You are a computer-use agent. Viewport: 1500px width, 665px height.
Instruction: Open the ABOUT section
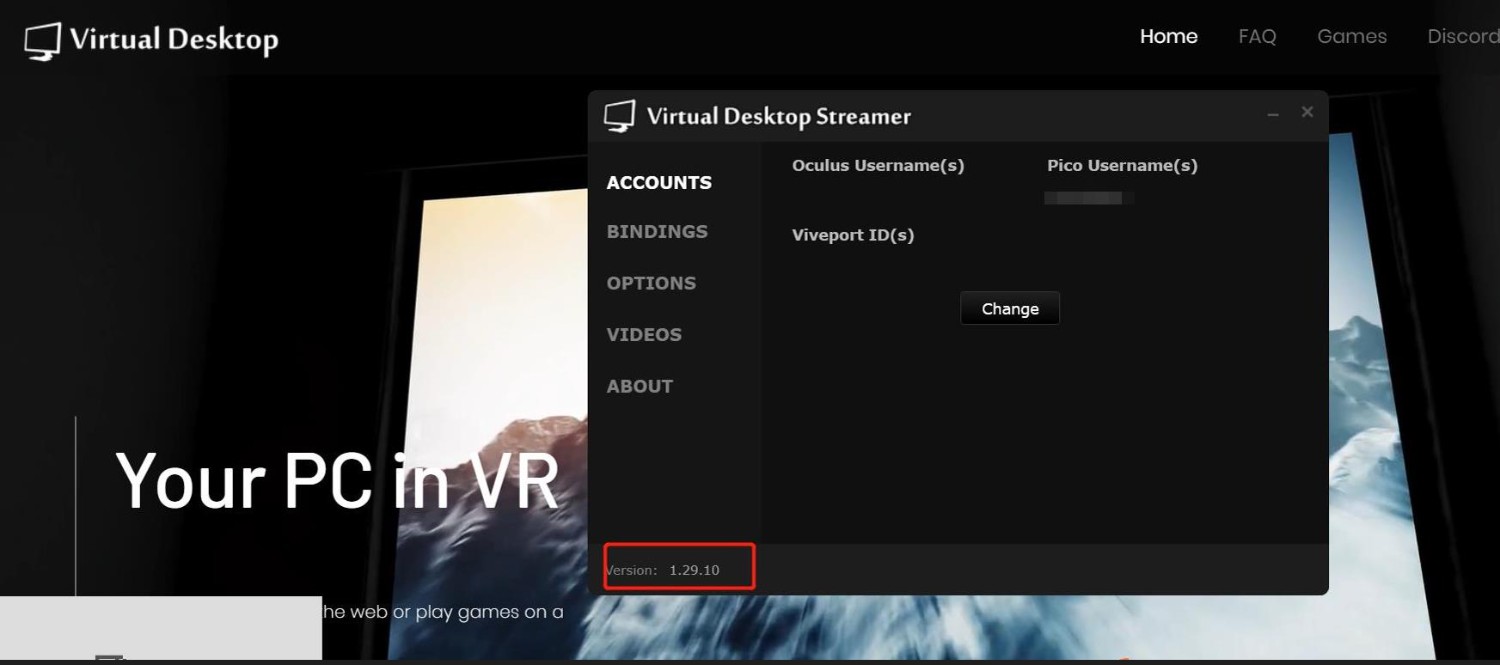(640, 386)
